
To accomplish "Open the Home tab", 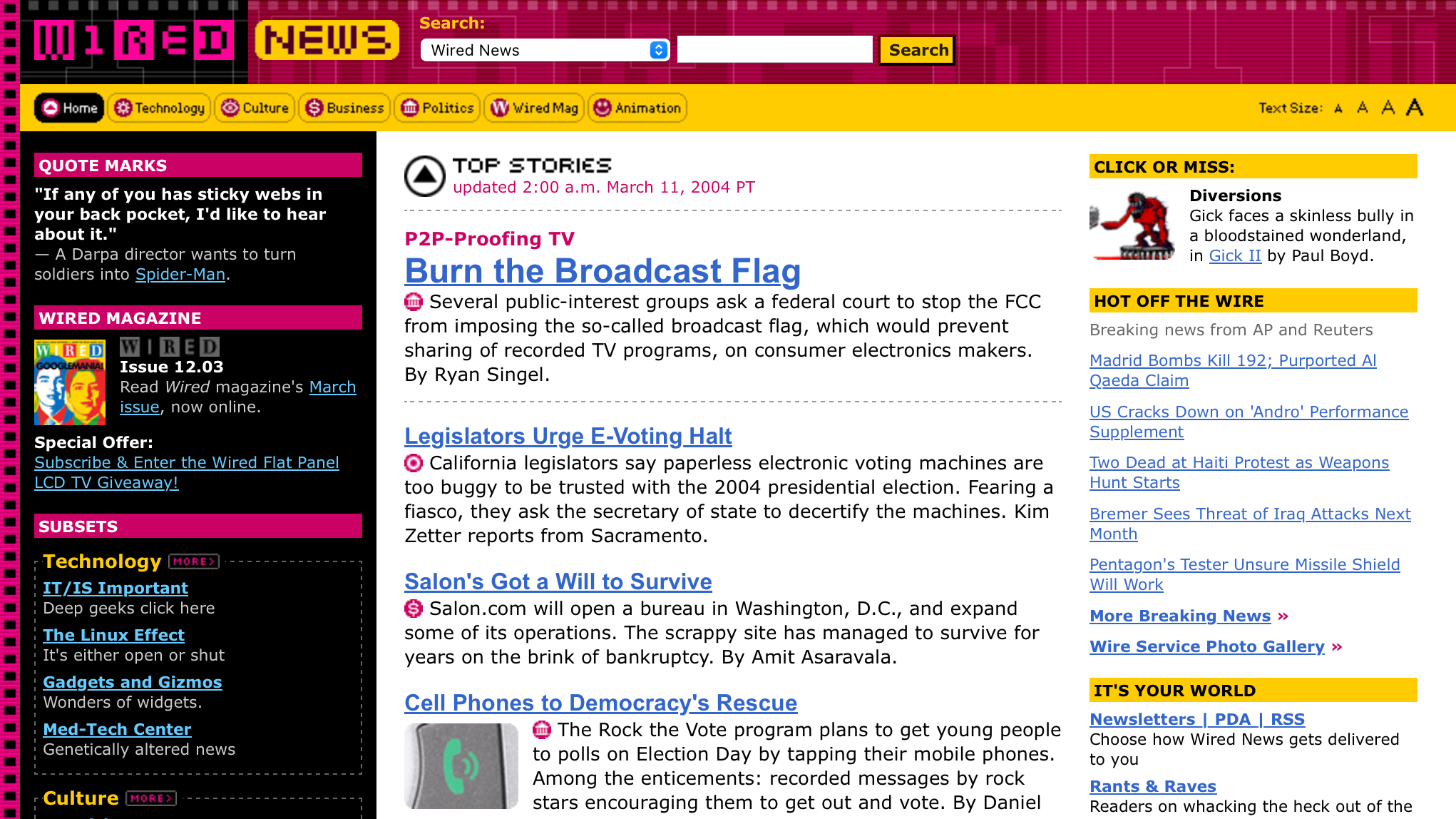I will click(69, 108).
